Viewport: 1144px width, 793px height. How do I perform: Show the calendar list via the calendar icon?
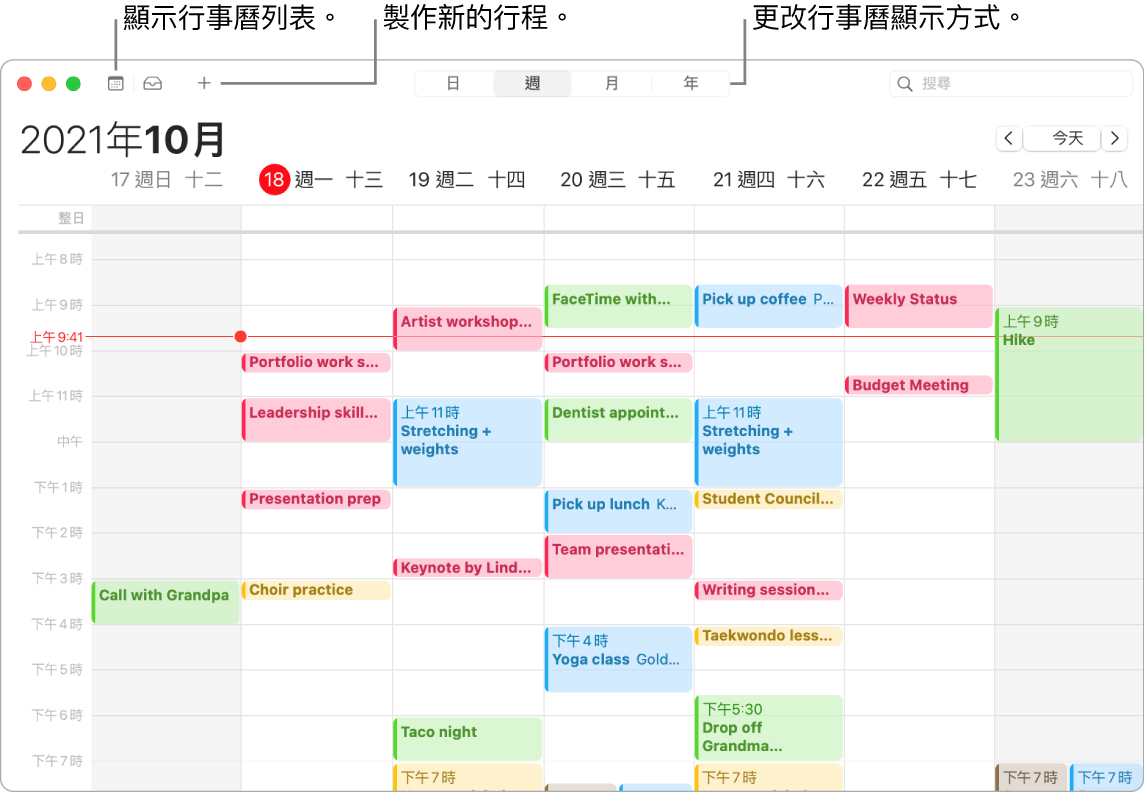[115, 83]
